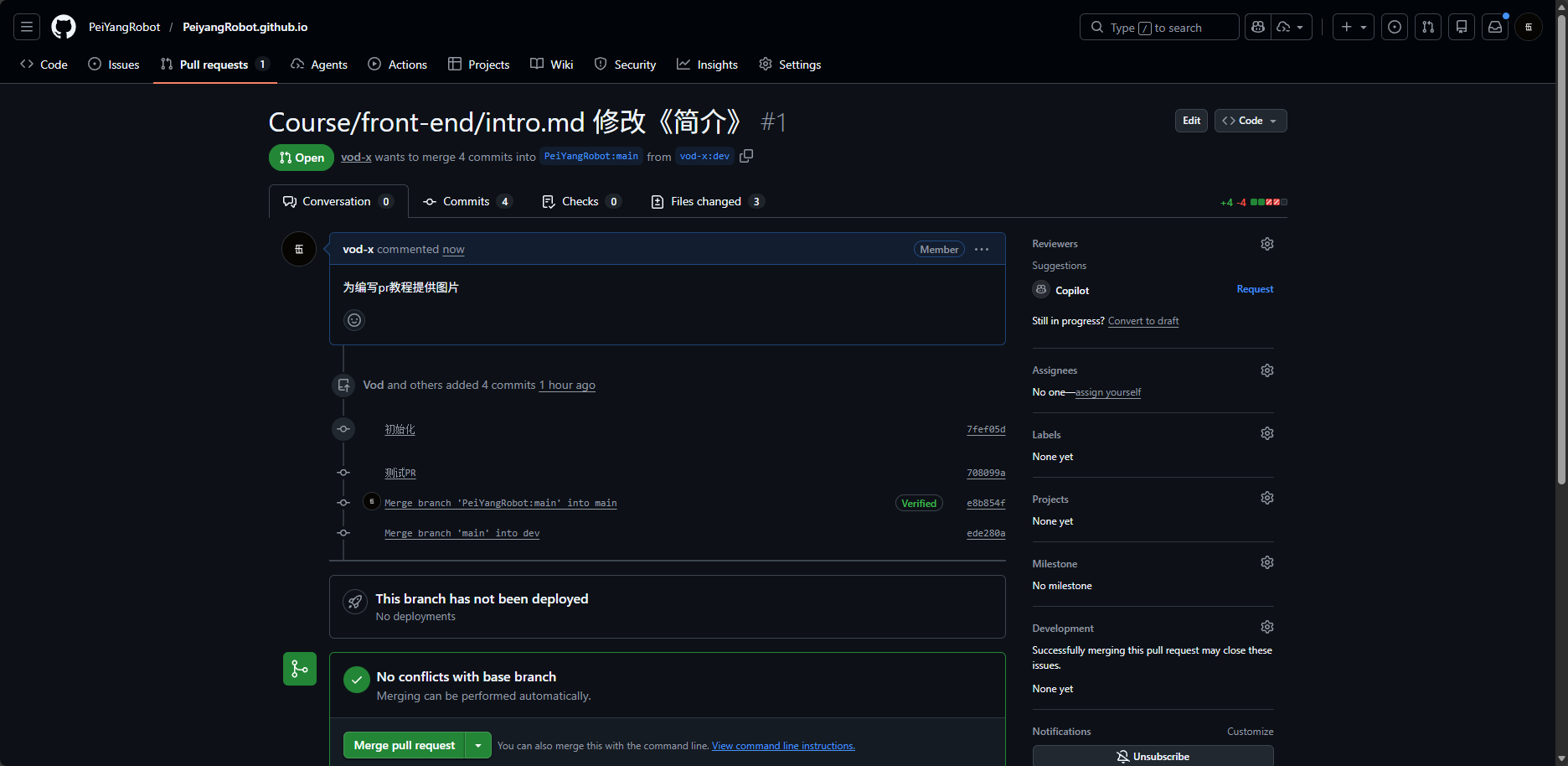Expand the Code dropdown button
1568x766 pixels.
pos(1251,121)
